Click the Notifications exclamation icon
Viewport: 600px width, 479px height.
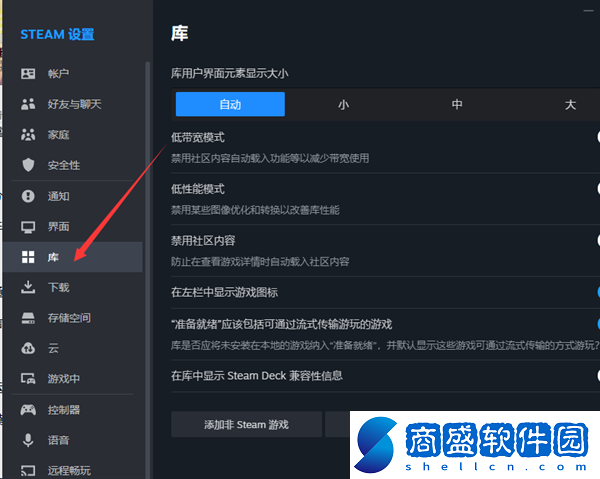click(28, 196)
